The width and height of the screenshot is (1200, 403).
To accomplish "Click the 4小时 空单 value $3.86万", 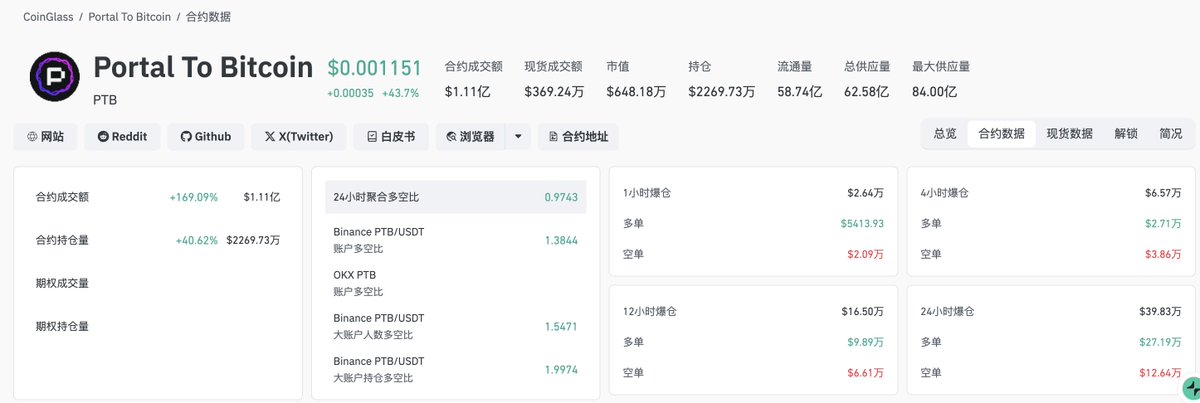I will tap(1165, 254).
